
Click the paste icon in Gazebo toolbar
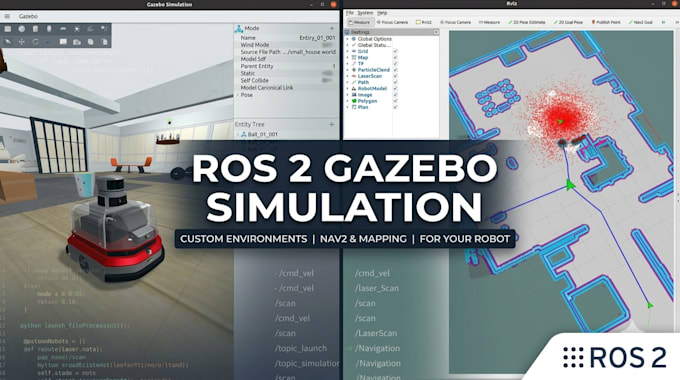pyautogui.click(x=104, y=42)
